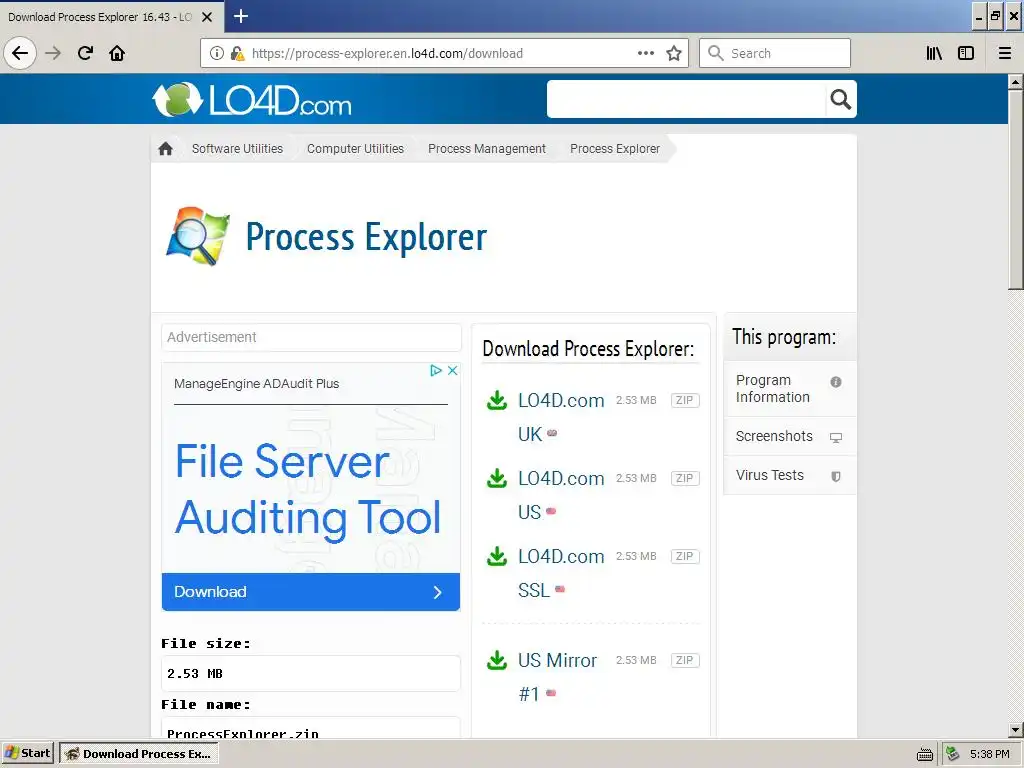This screenshot has width=1024, height=768.
Task: Reload the current page
Action: pyautogui.click(x=85, y=53)
